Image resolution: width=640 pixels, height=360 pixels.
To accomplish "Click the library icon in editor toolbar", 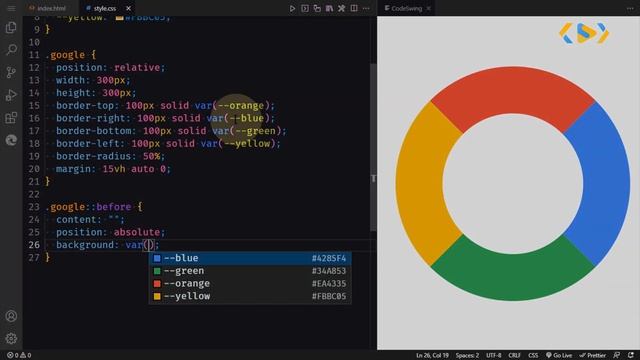I will point(329,8).
